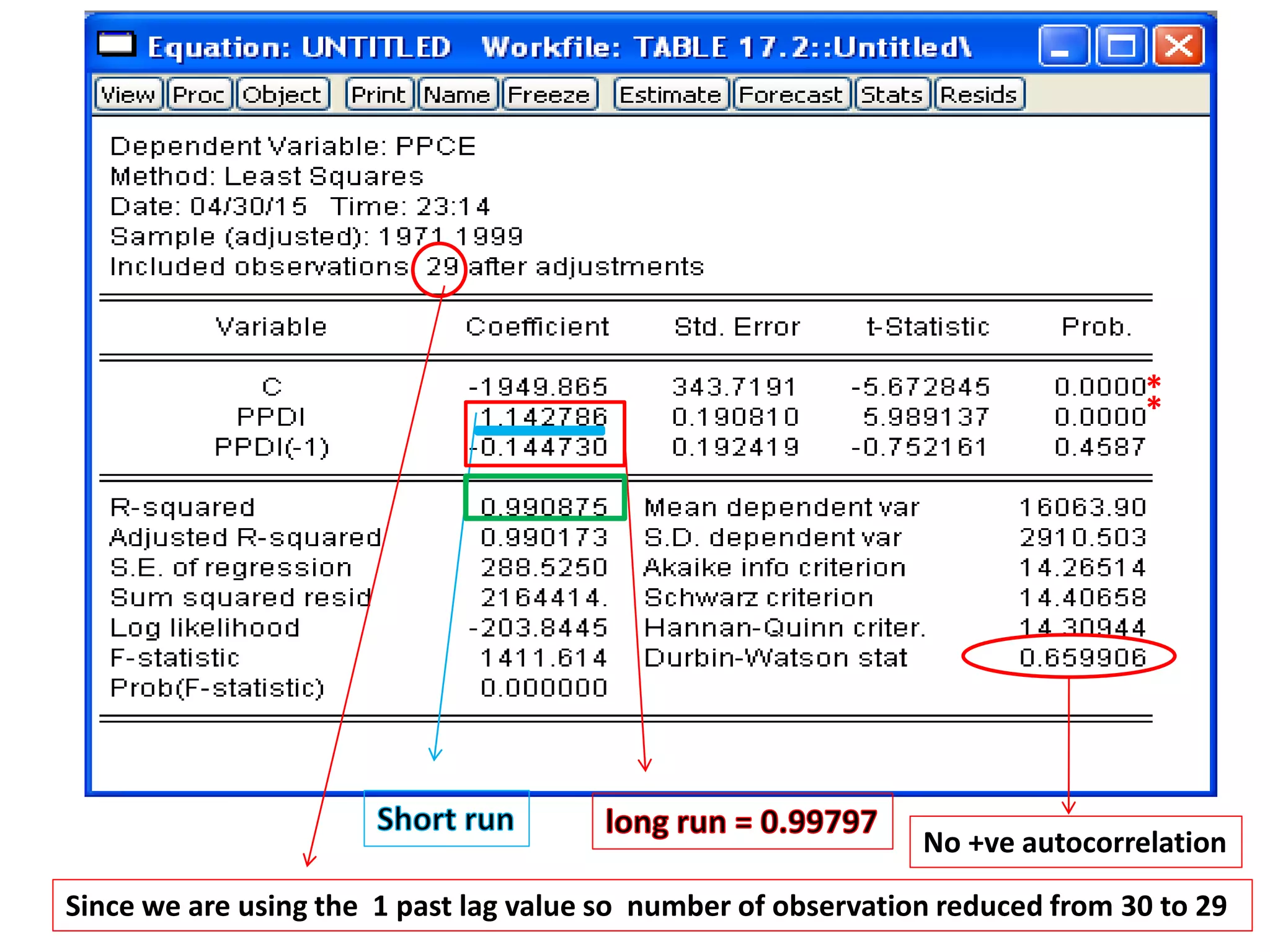
Task: Click S.D. dependent var value 2910.503
Action: tap(1083, 537)
